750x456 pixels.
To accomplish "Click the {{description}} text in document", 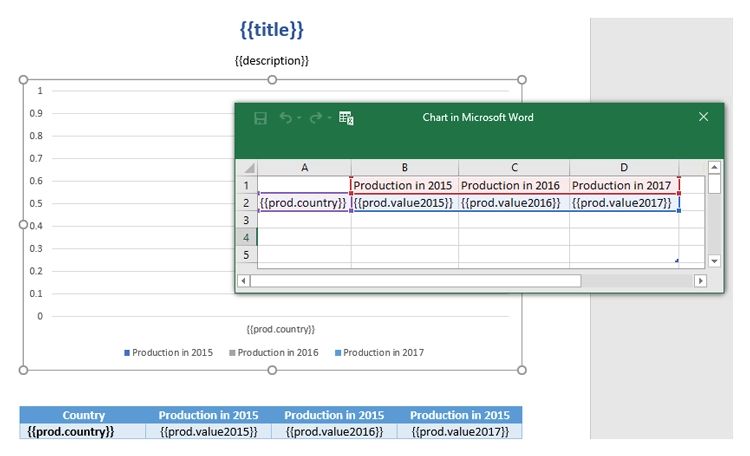I will 272,61.
